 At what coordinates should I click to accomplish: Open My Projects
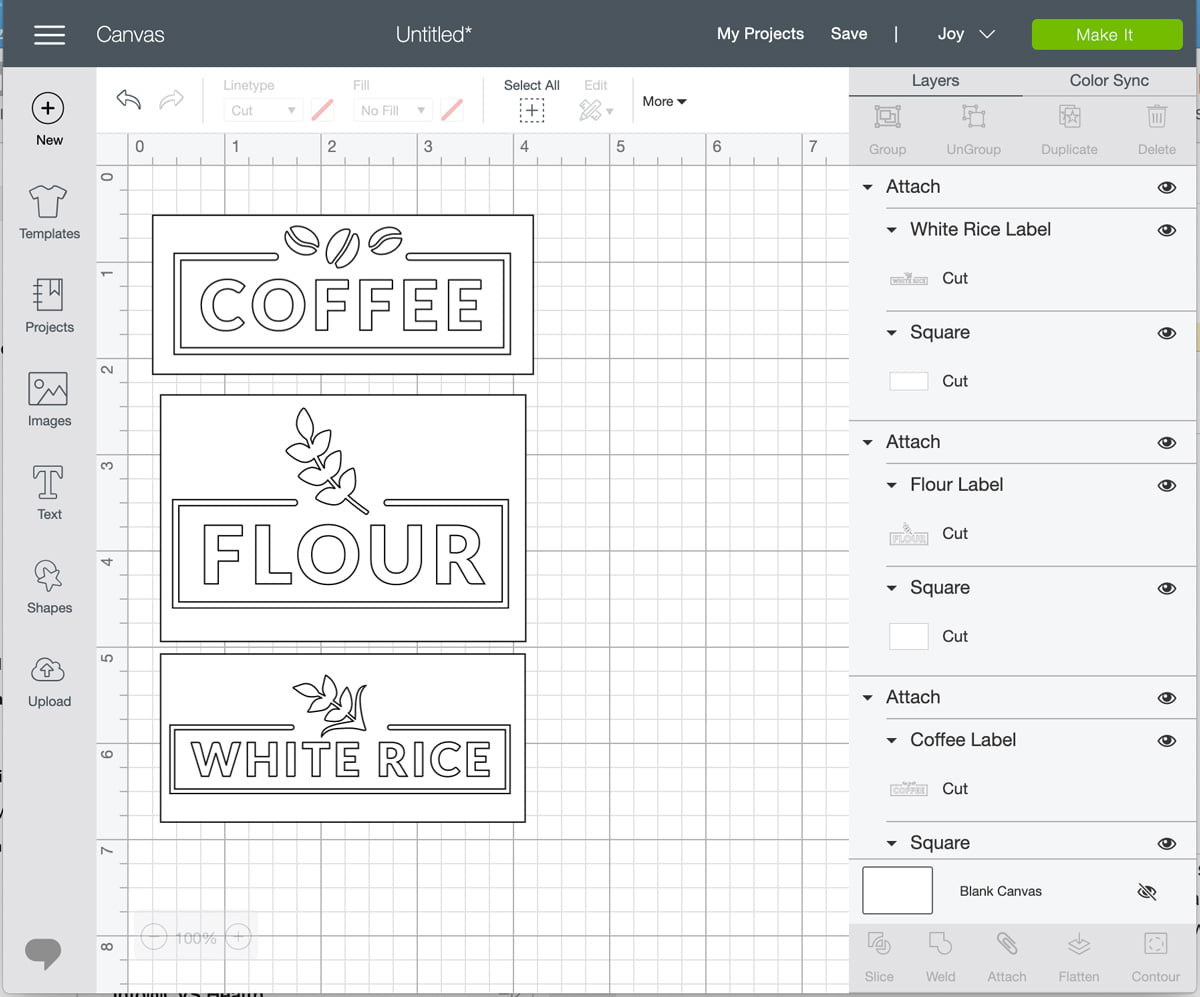pos(760,34)
